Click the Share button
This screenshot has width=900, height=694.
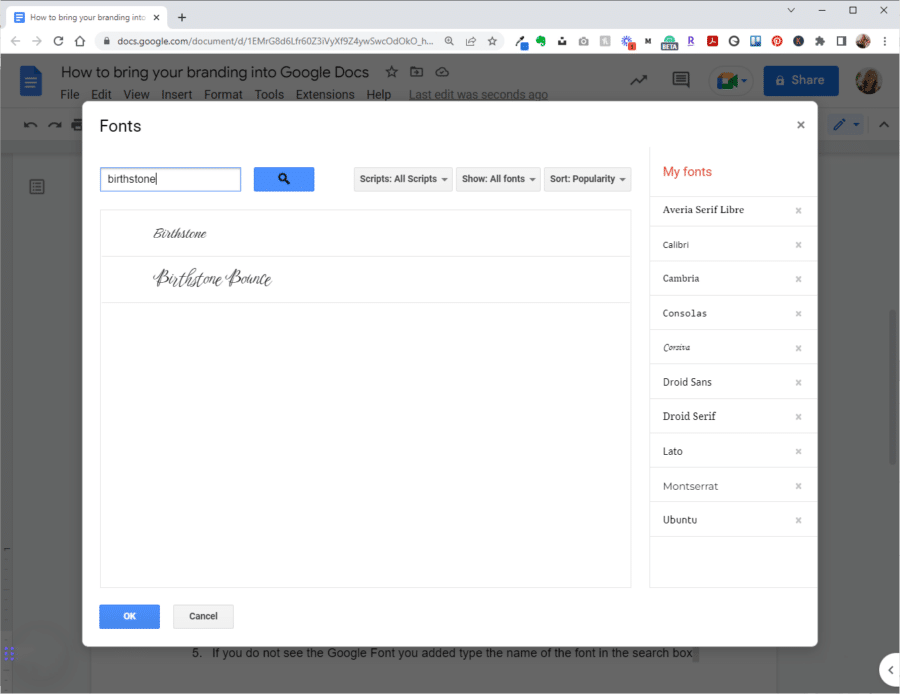pyautogui.click(x=800, y=80)
